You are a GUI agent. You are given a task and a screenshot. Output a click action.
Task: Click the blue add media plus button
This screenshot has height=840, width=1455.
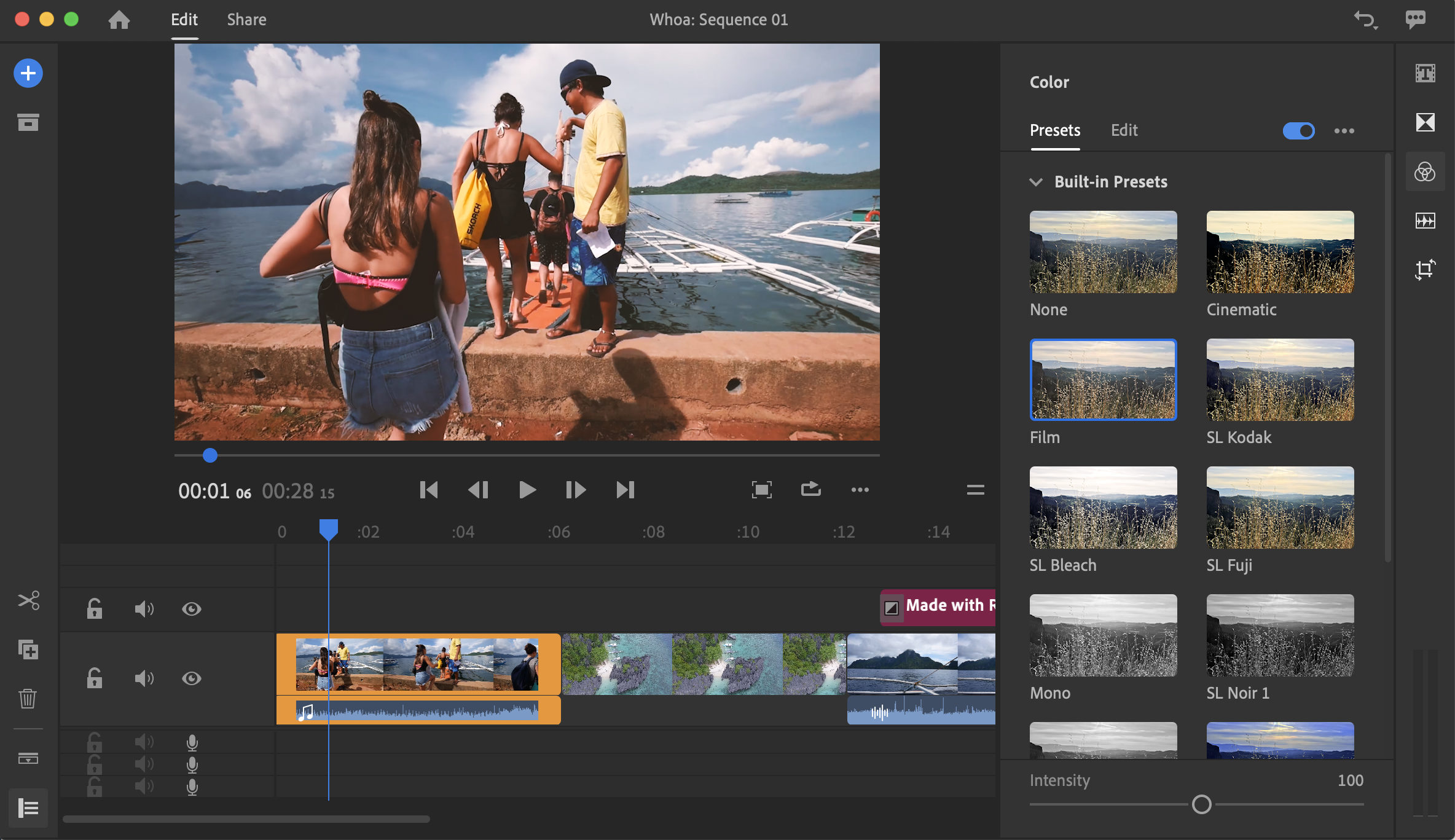pyautogui.click(x=28, y=74)
